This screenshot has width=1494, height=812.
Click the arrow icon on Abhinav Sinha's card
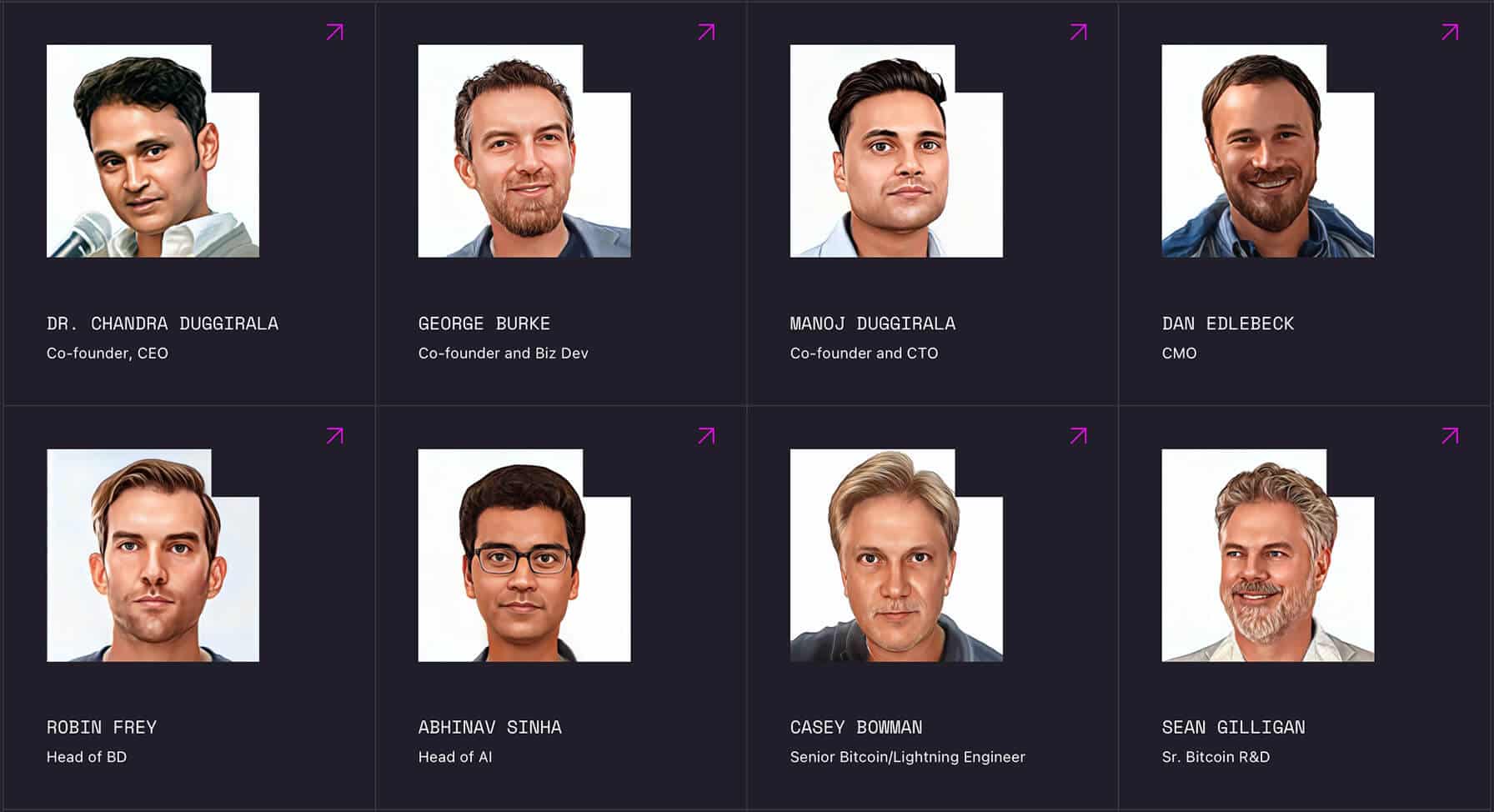tap(707, 434)
